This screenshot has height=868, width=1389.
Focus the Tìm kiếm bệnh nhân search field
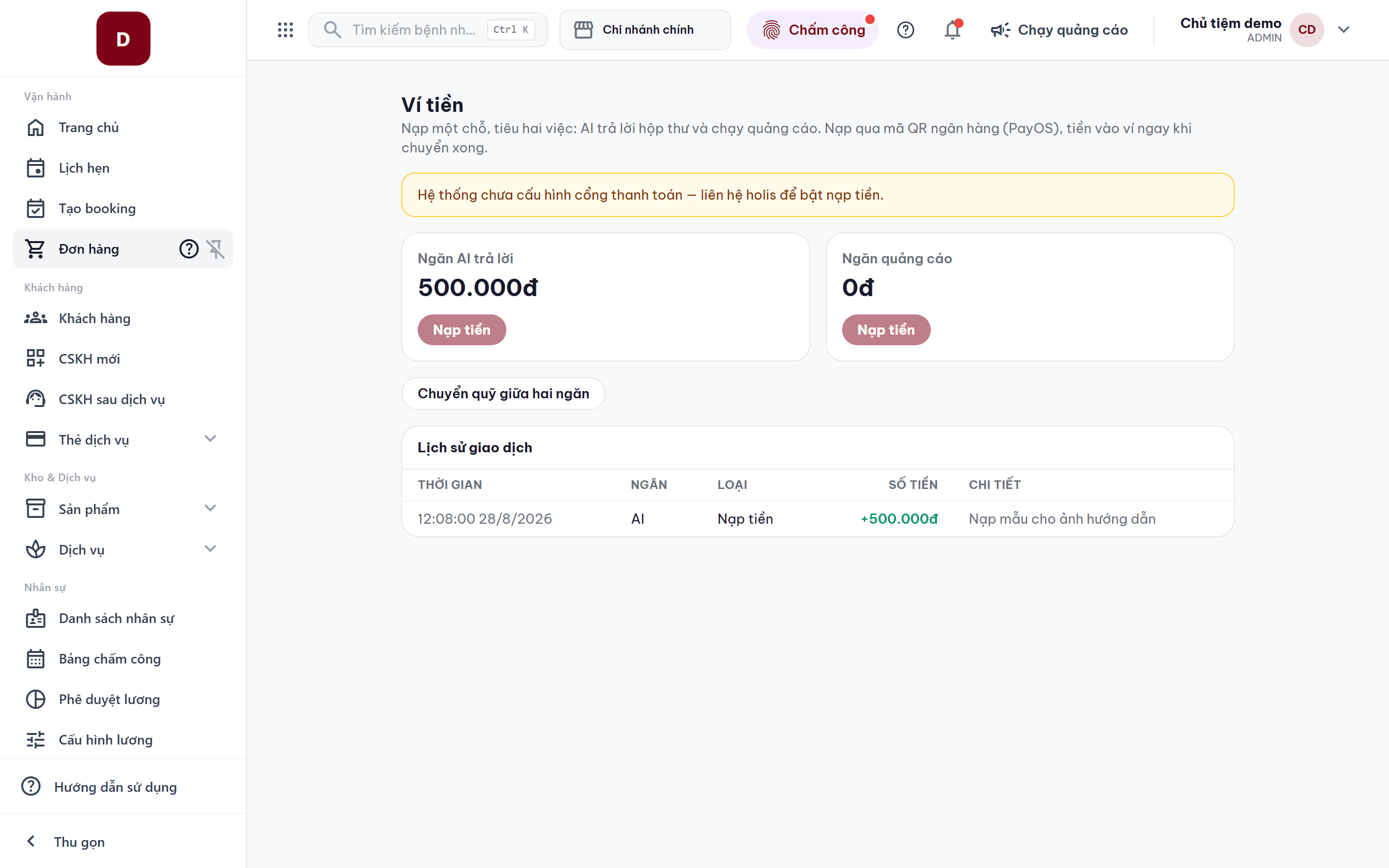428,30
